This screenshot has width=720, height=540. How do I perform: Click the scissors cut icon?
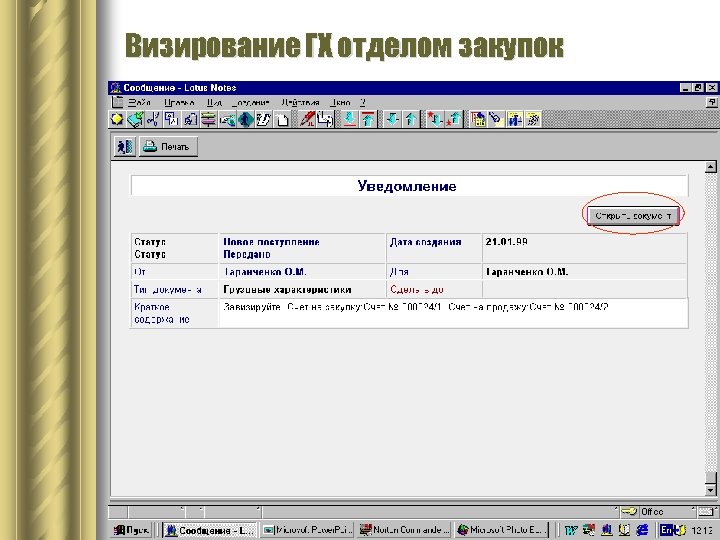coord(153,119)
